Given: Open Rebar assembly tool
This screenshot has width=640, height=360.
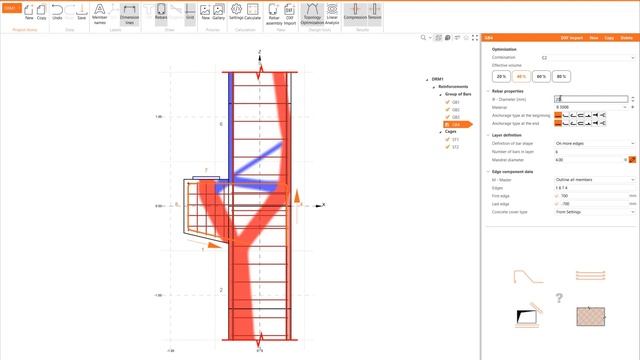Looking at the screenshot, I should (274, 14).
